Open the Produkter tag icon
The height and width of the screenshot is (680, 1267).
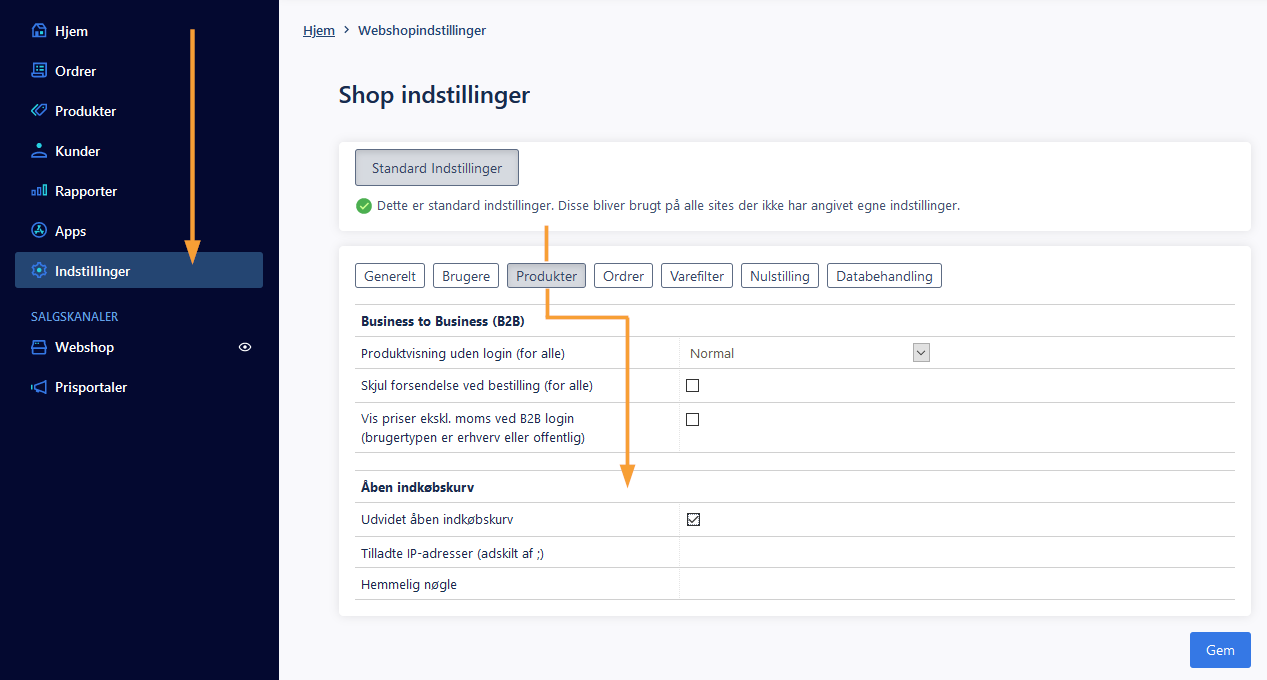39,111
